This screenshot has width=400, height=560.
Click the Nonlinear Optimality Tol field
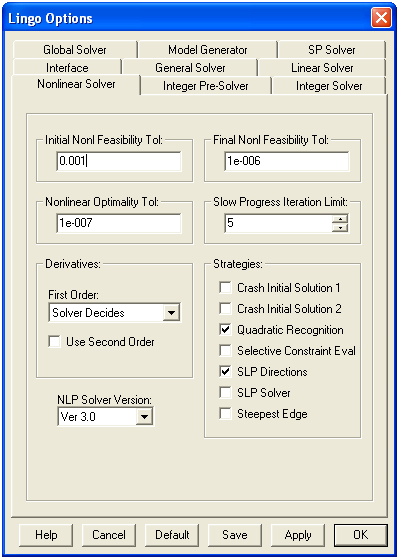(x=119, y=223)
